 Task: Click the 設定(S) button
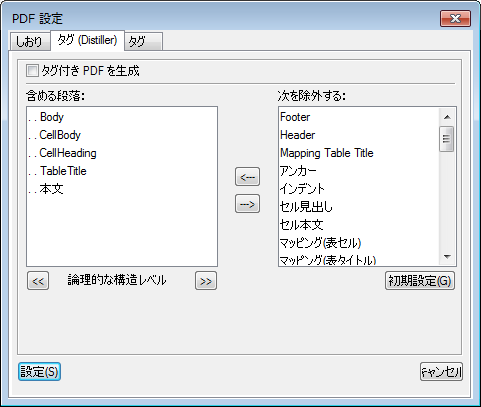[x=39, y=372]
